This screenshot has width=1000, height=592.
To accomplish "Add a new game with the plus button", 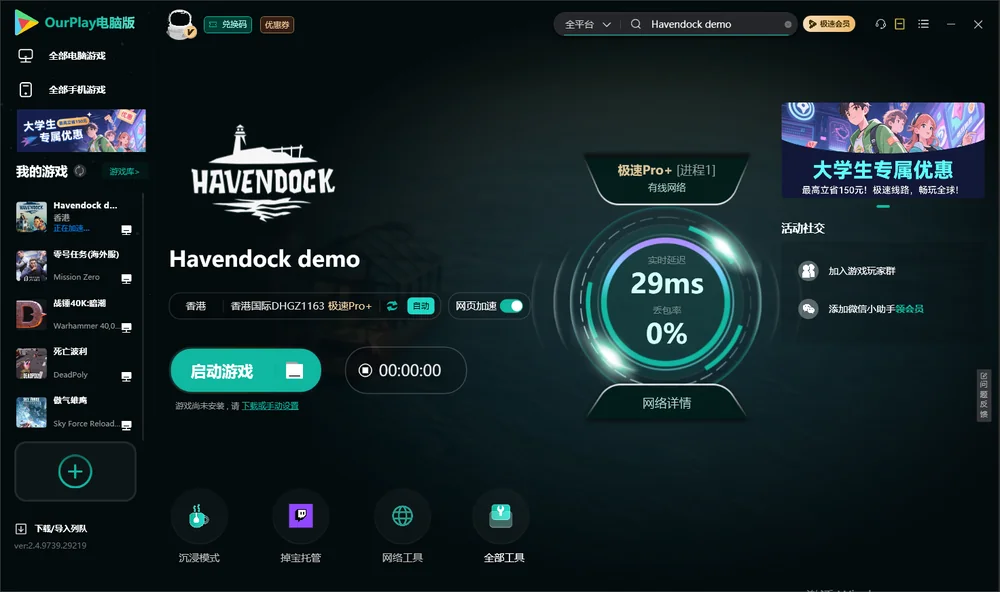I will tap(75, 471).
